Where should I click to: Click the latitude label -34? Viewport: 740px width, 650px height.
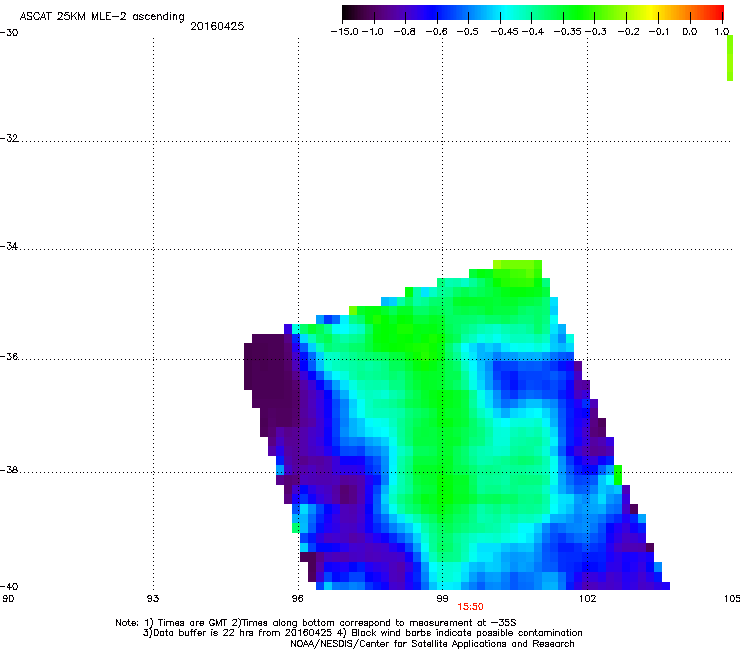(9, 246)
